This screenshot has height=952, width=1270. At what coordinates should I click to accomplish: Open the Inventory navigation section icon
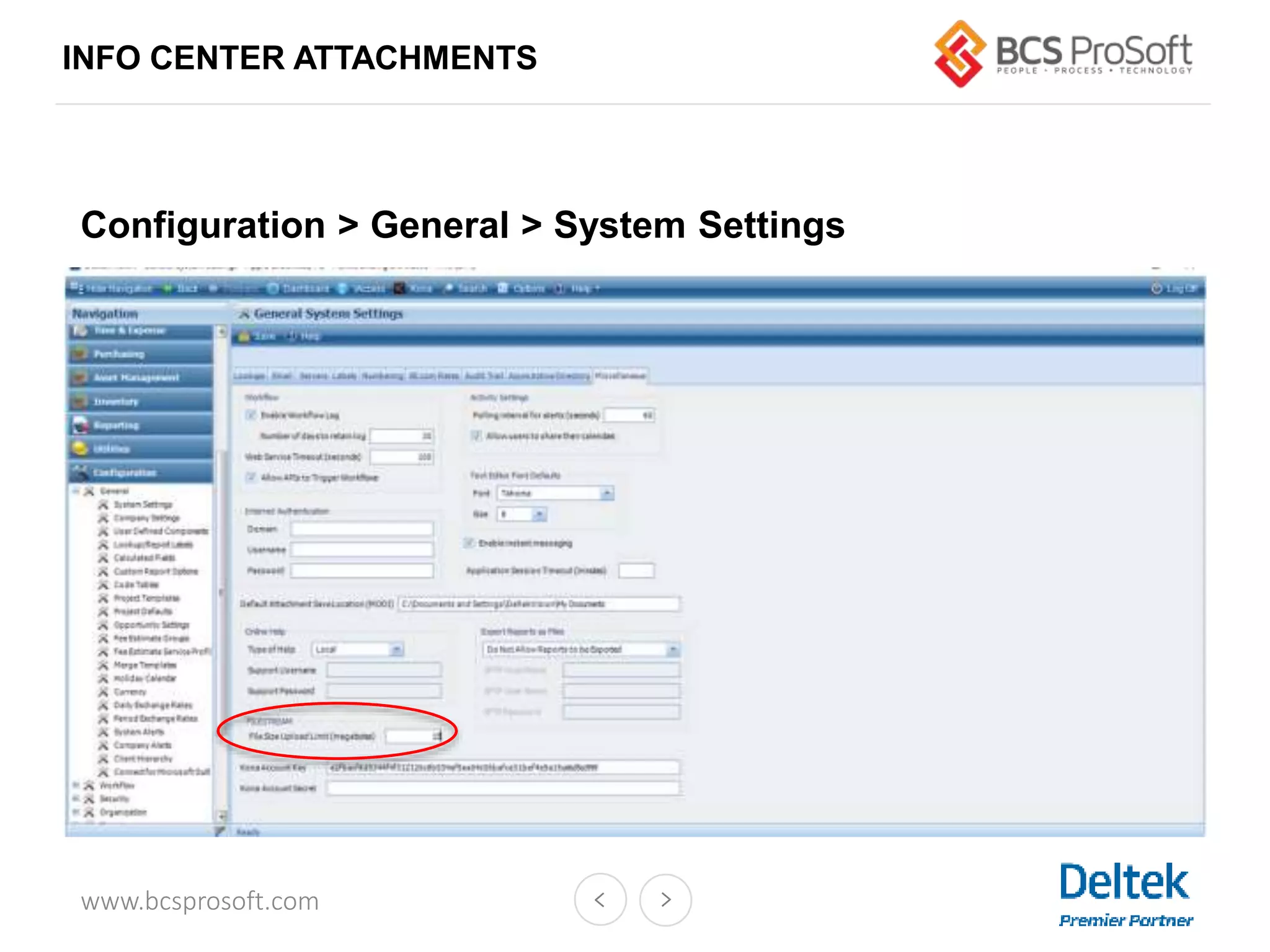tap(79, 402)
